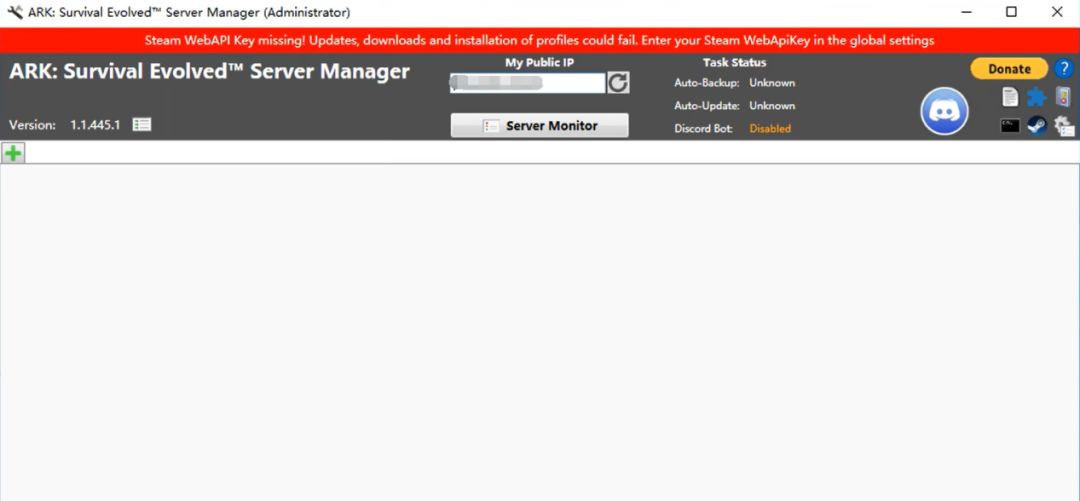
Task: Open the version patch notes list icon
Action: (x=142, y=125)
